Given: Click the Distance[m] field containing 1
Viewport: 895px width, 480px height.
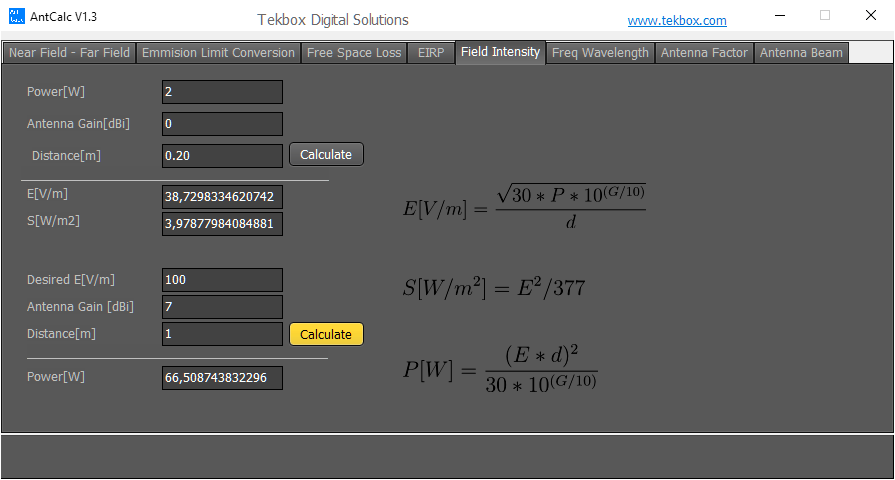Looking at the screenshot, I should pyautogui.click(x=222, y=334).
